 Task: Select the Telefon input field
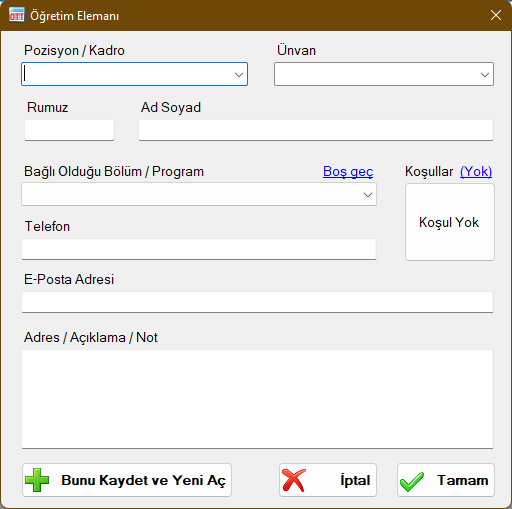coord(199,249)
